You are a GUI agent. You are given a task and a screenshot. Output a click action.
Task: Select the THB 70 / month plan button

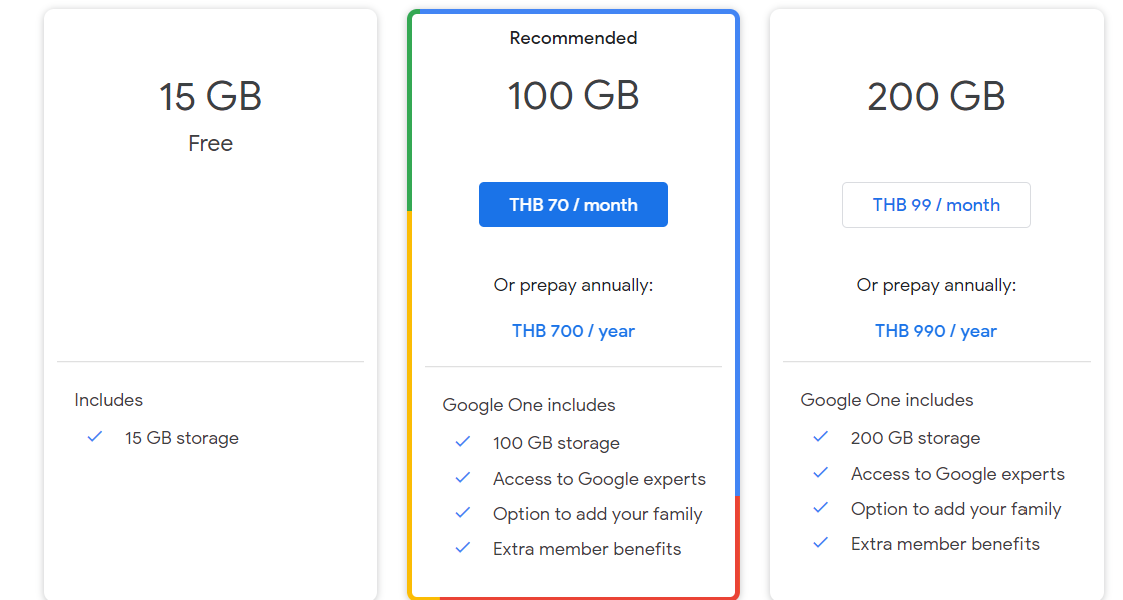click(573, 205)
